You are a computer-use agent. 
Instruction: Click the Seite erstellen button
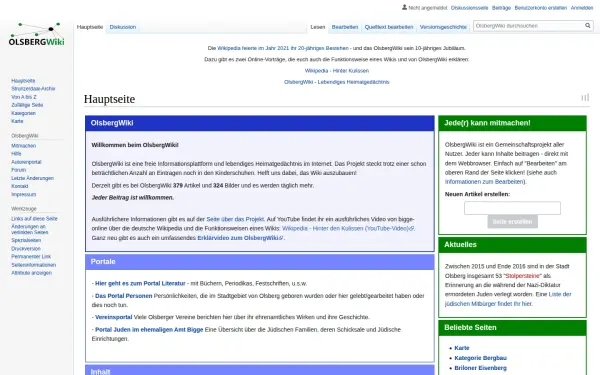pos(512,222)
